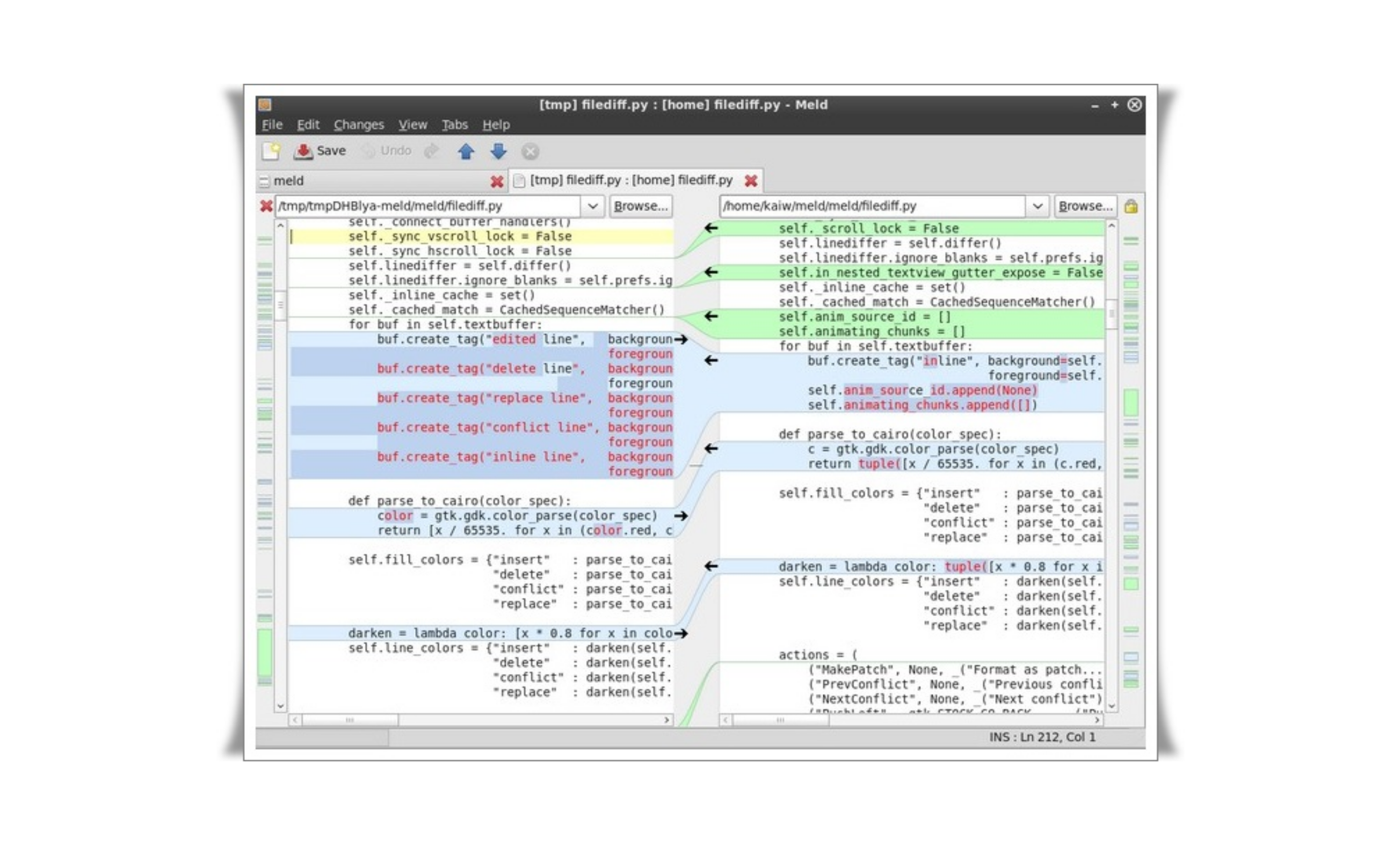Viewport: 1400px width, 848px height.
Task: Pull right parse_to_cairo tuple change left
Action: pyautogui.click(x=711, y=449)
